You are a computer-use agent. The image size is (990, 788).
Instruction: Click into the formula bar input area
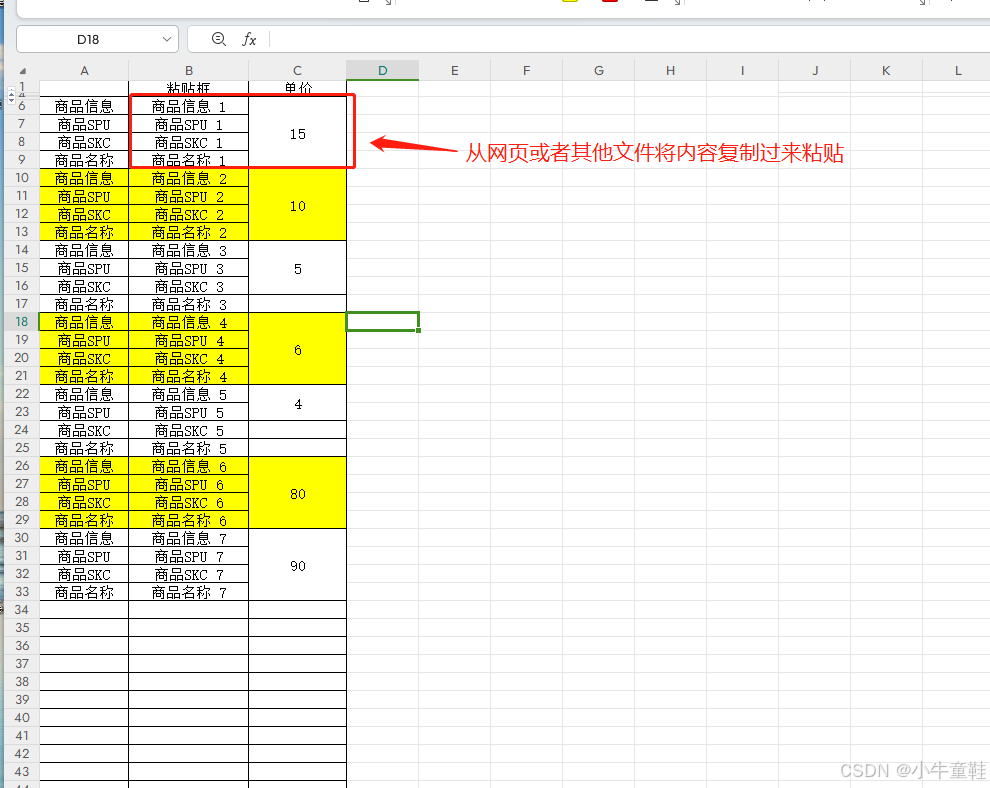[x=628, y=39]
